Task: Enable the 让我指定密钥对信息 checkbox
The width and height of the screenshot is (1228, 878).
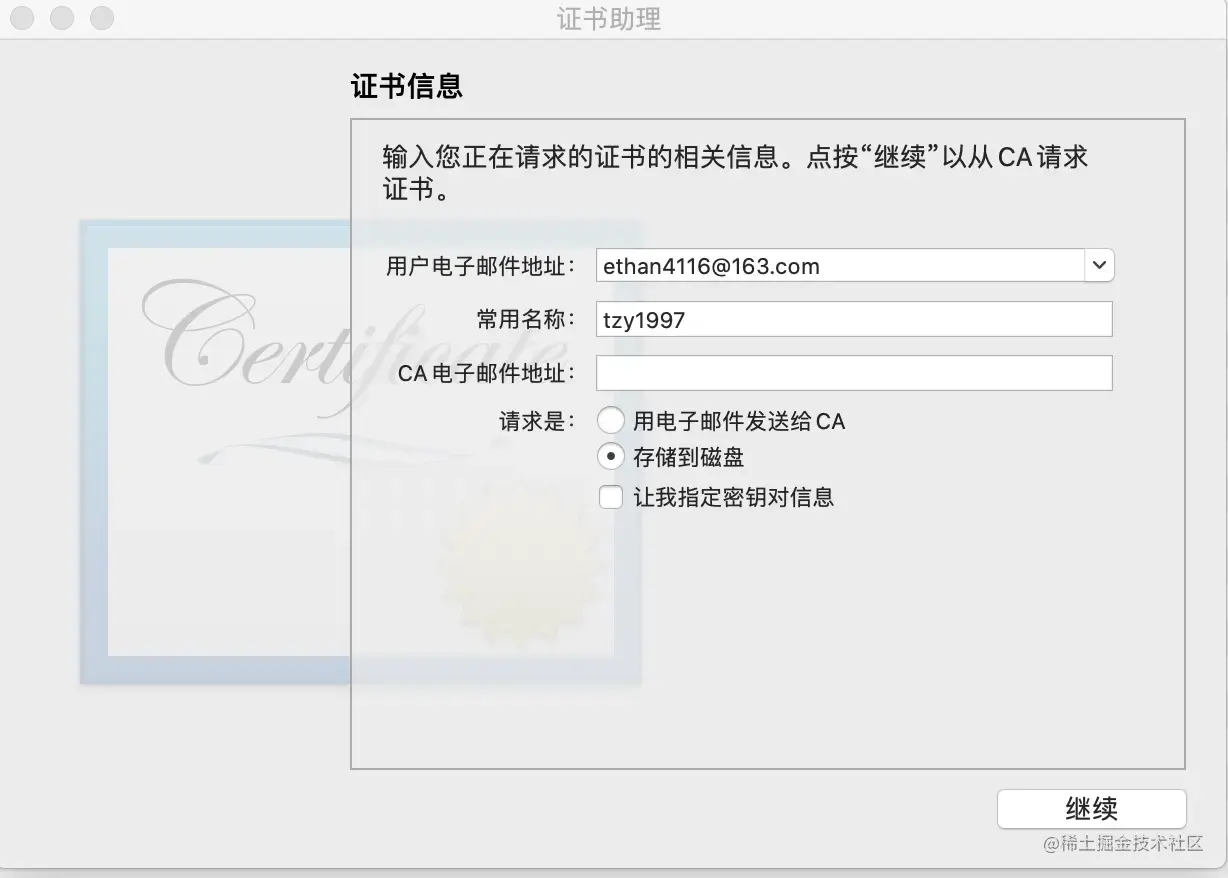Action: pyautogui.click(x=611, y=497)
